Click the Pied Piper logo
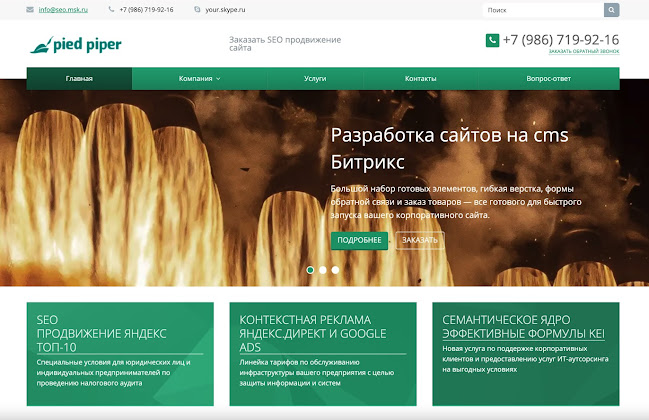 pyautogui.click(x=76, y=45)
